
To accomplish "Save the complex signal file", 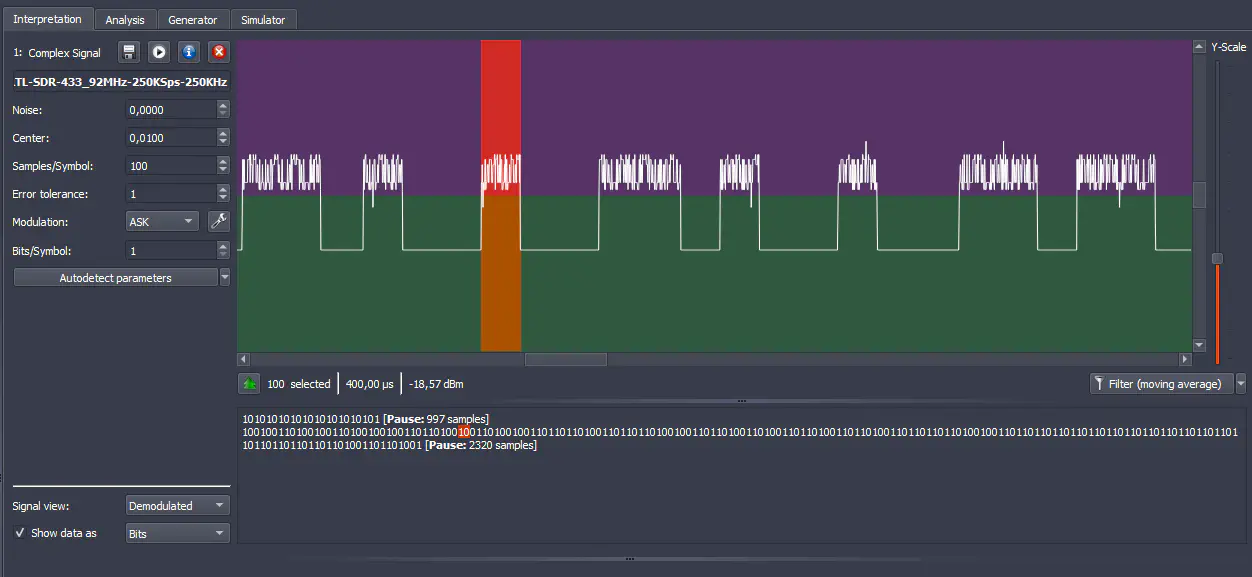I will (x=129, y=52).
